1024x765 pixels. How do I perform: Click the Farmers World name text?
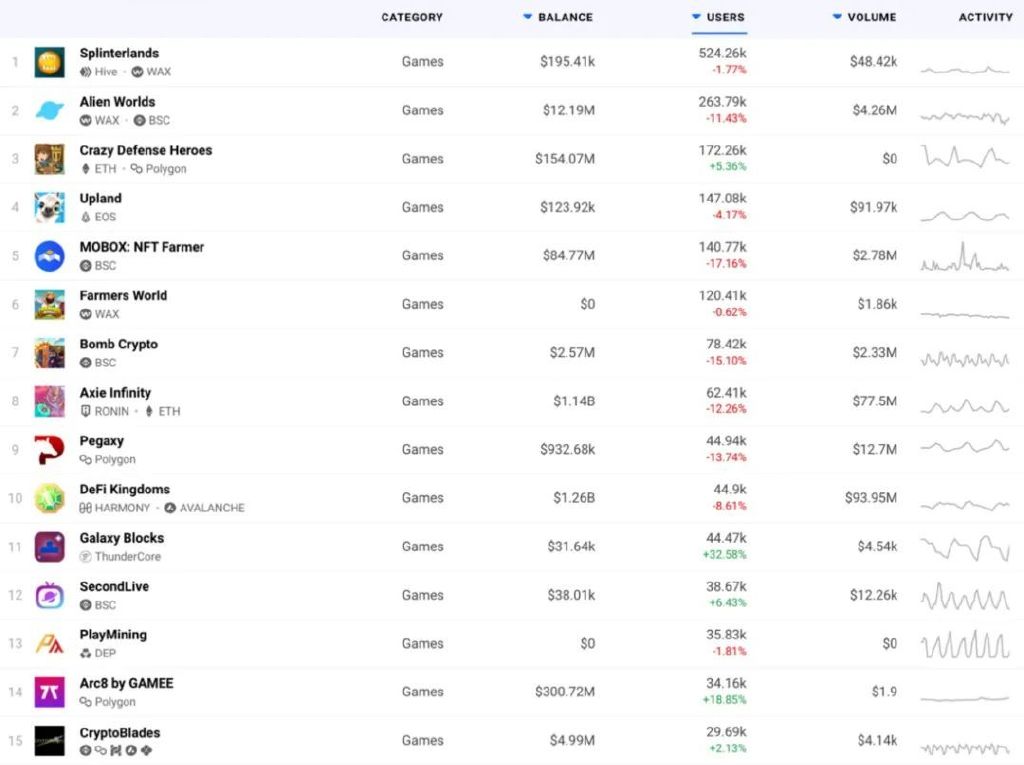123,296
